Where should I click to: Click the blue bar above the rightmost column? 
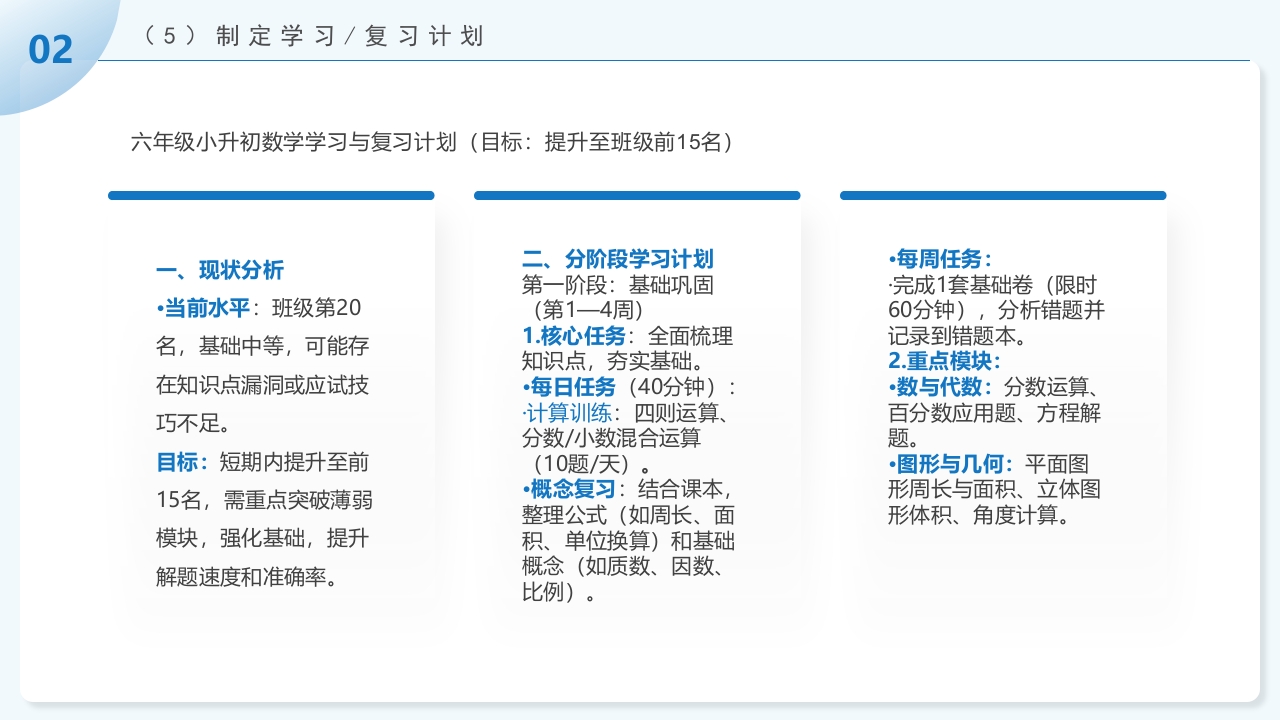pos(1003,195)
